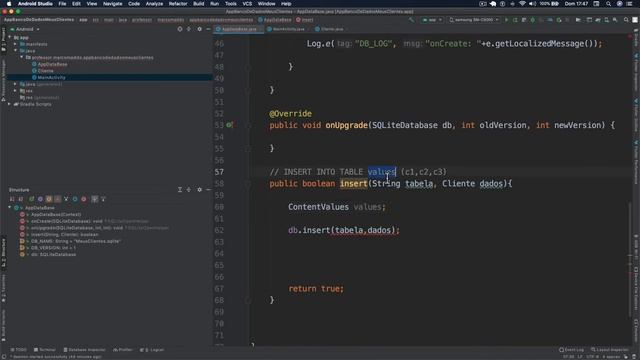The height and width of the screenshot is (360, 640).
Task: Switch to the AppDataBase.java editor tab
Action: coord(239,29)
